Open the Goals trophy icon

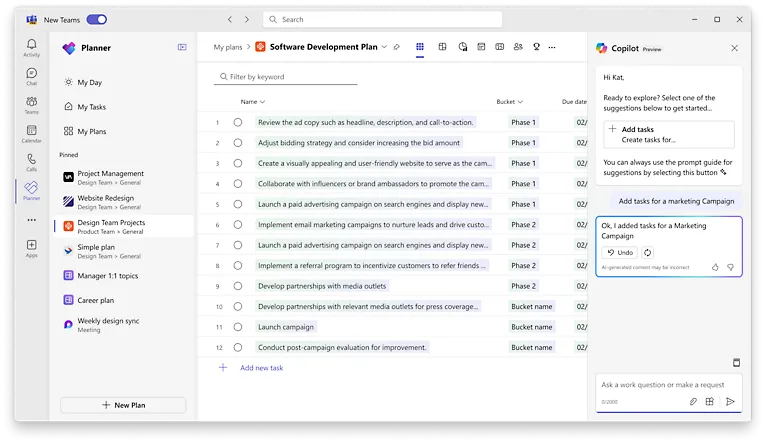(x=536, y=47)
